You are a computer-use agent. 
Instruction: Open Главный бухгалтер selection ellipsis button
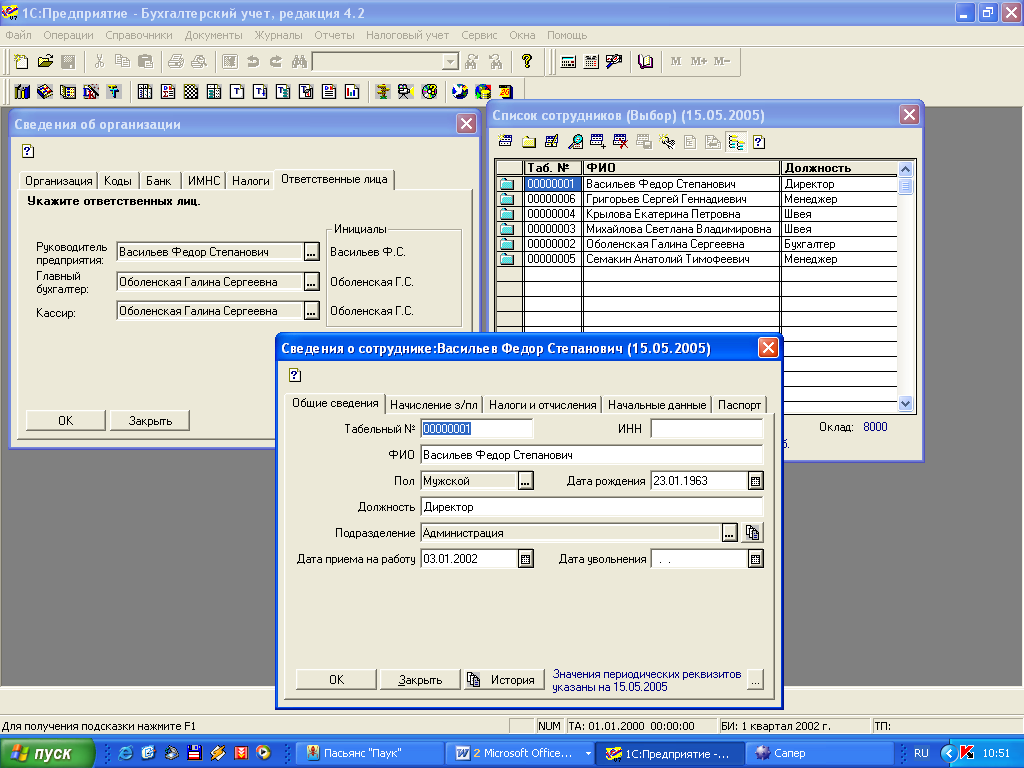click(312, 282)
